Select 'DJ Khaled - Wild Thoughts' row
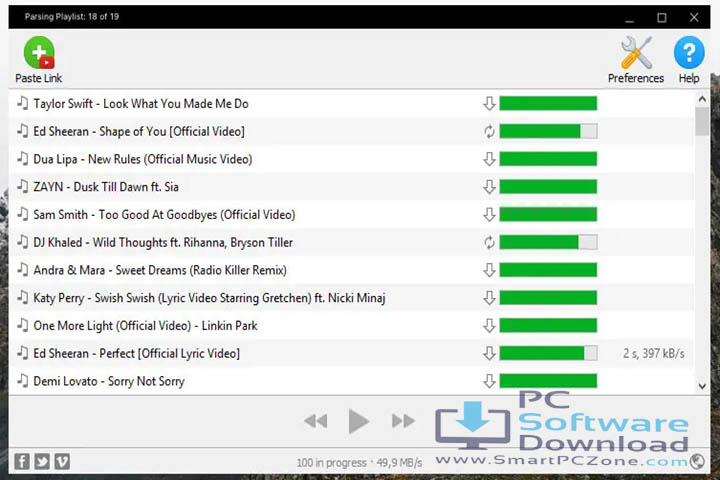 351,242
